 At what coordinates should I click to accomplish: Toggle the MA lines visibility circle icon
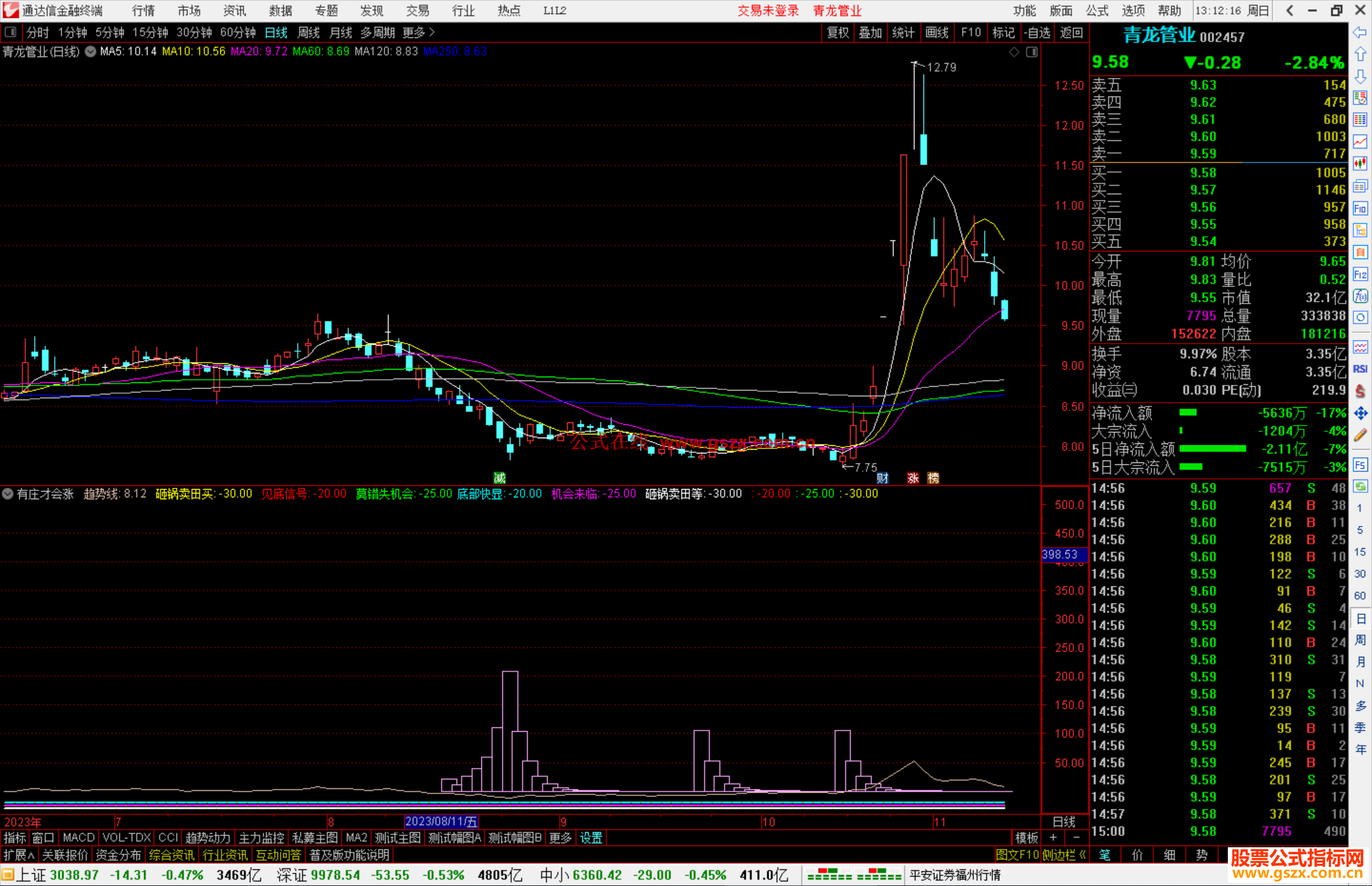click(x=91, y=51)
